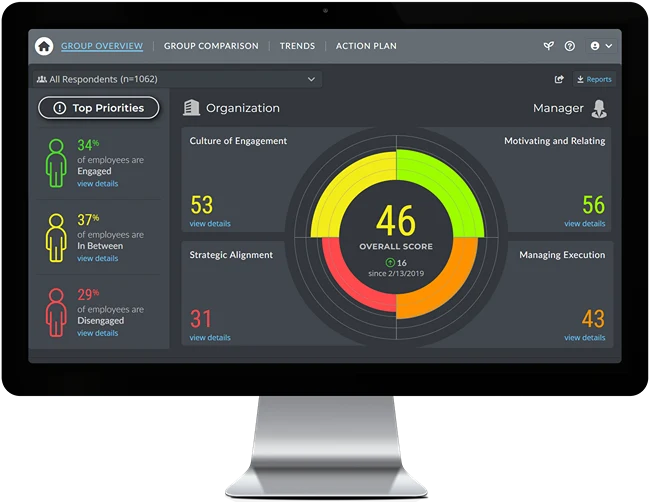The width and height of the screenshot is (650, 502).
Task: Click the green Engaged employee figure icon
Action: (56, 162)
